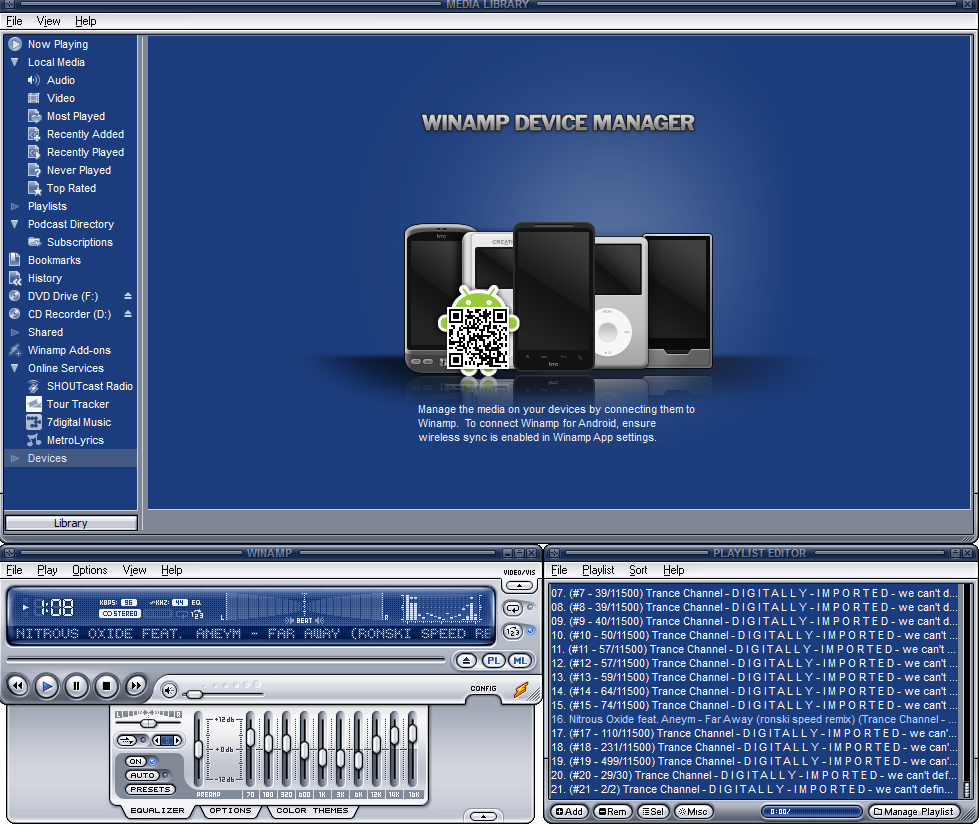
Task: Click the eject button next to PL
Action: click(466, 660)
